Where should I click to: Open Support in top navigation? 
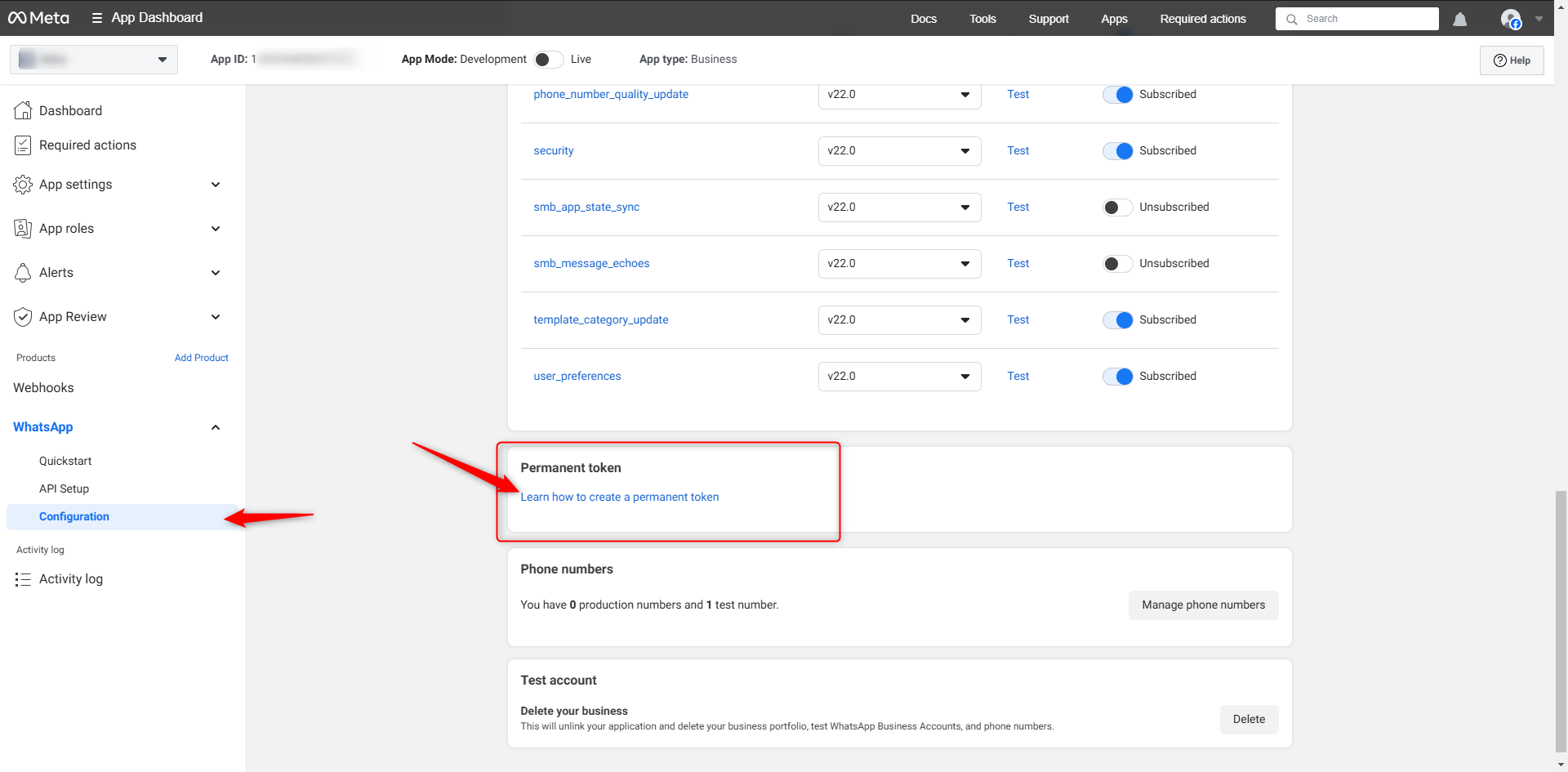click(x=1049, y=19)
